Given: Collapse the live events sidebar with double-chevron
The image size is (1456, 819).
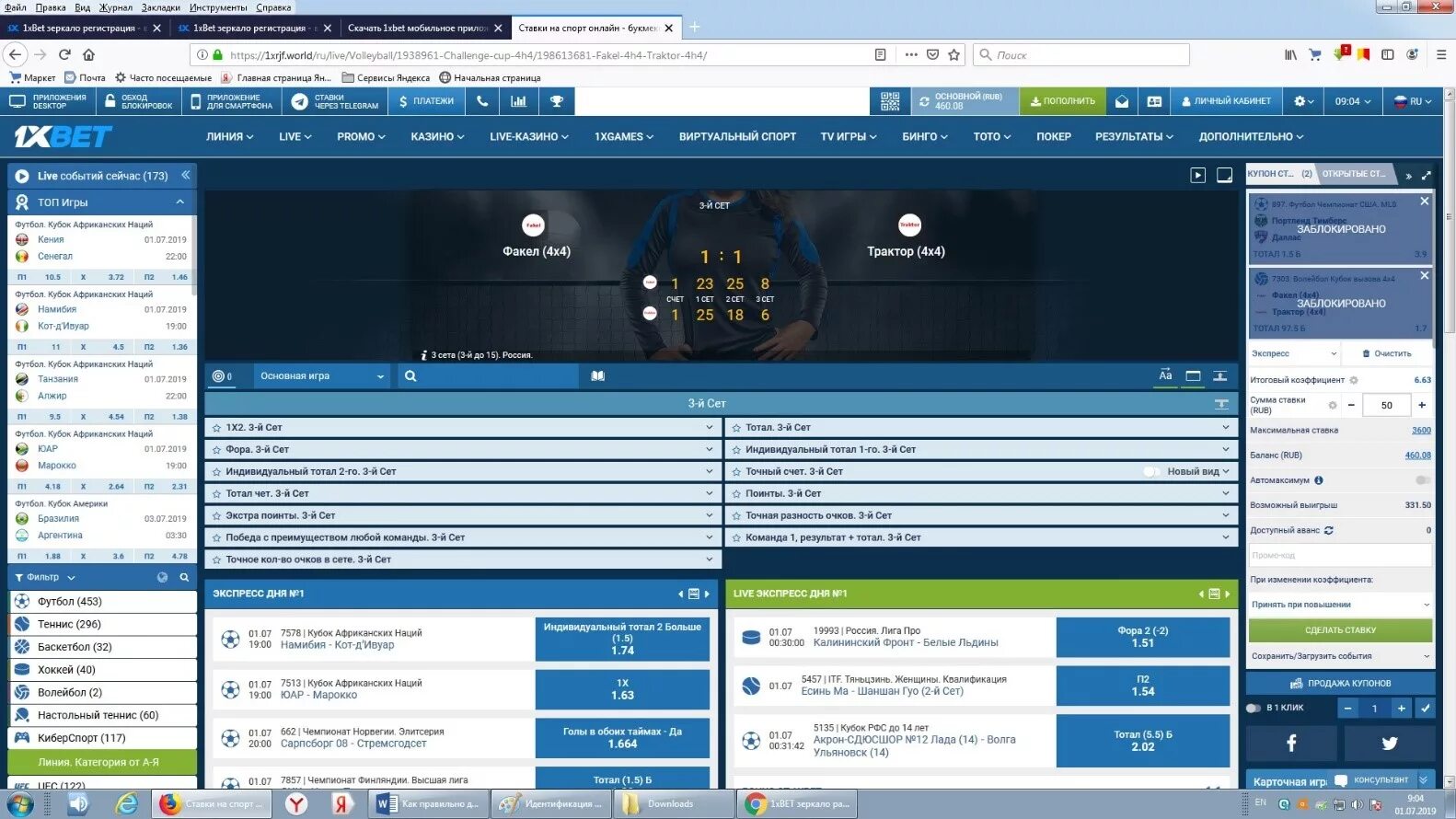Looking at the screenshot, I should (x=185, y=175).
